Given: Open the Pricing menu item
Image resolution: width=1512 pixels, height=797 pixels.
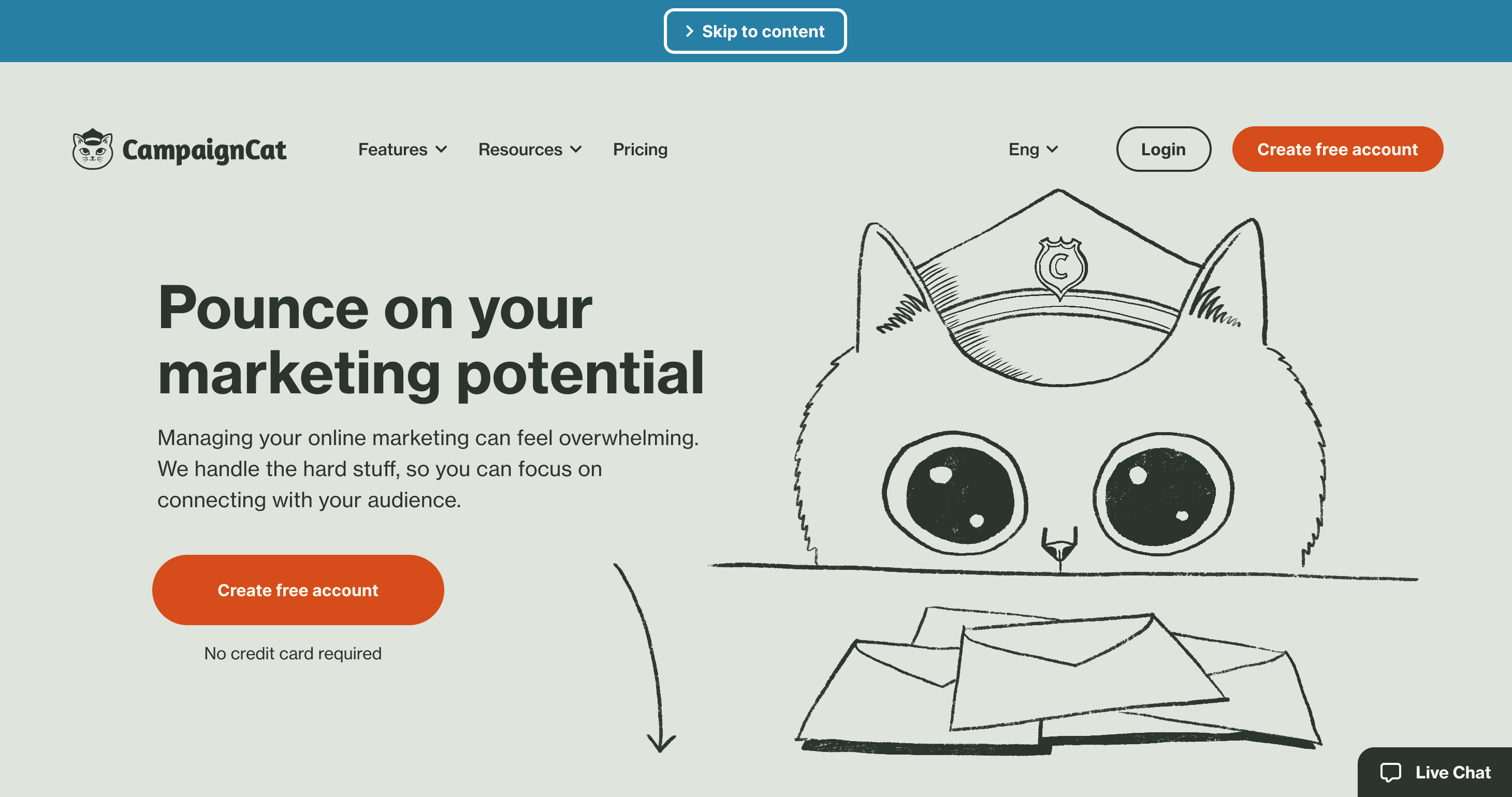Looking at the screenshot, I should pos(640,150).
